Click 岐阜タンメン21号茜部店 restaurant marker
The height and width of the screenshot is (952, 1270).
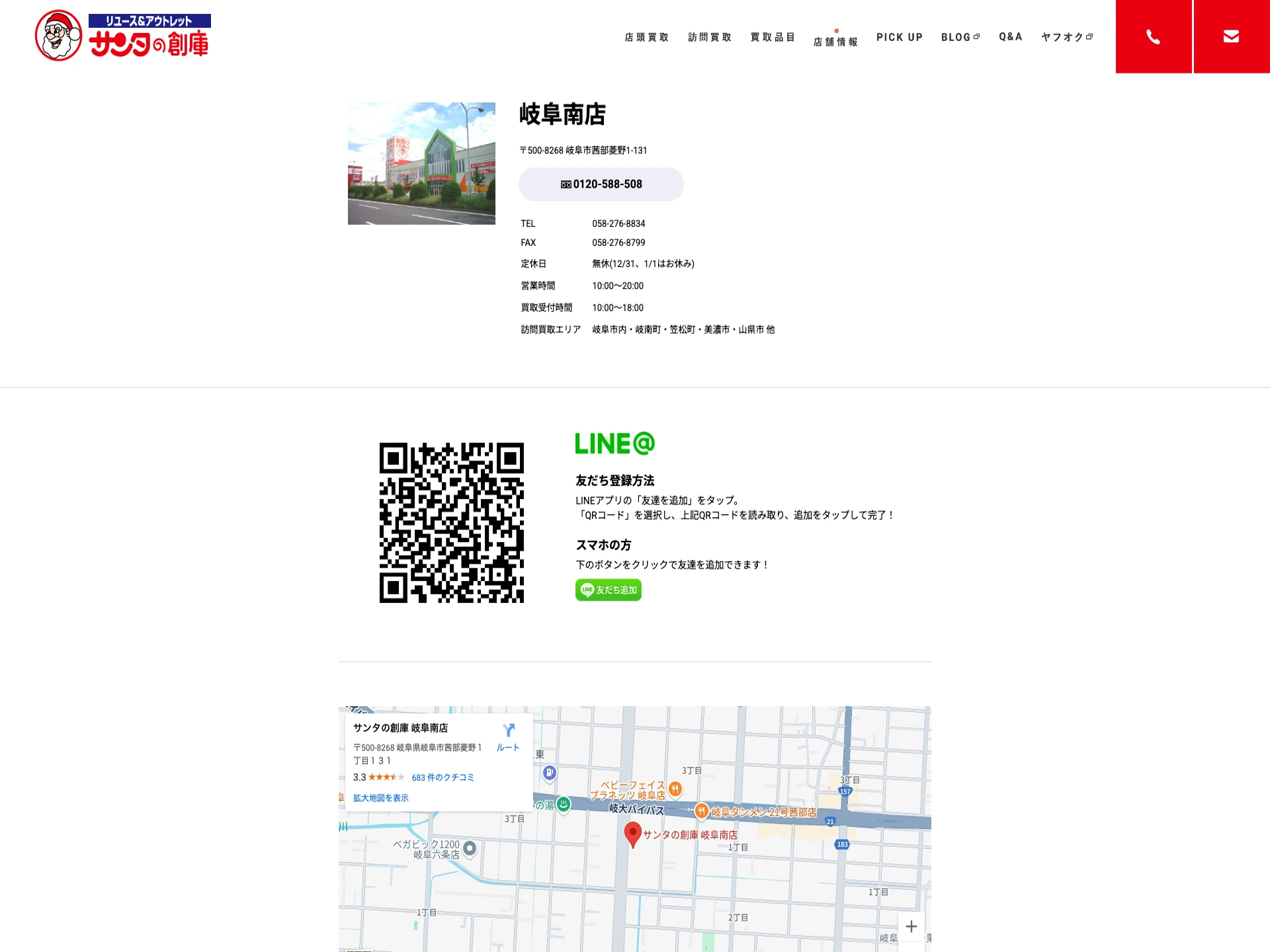point(702,811)
